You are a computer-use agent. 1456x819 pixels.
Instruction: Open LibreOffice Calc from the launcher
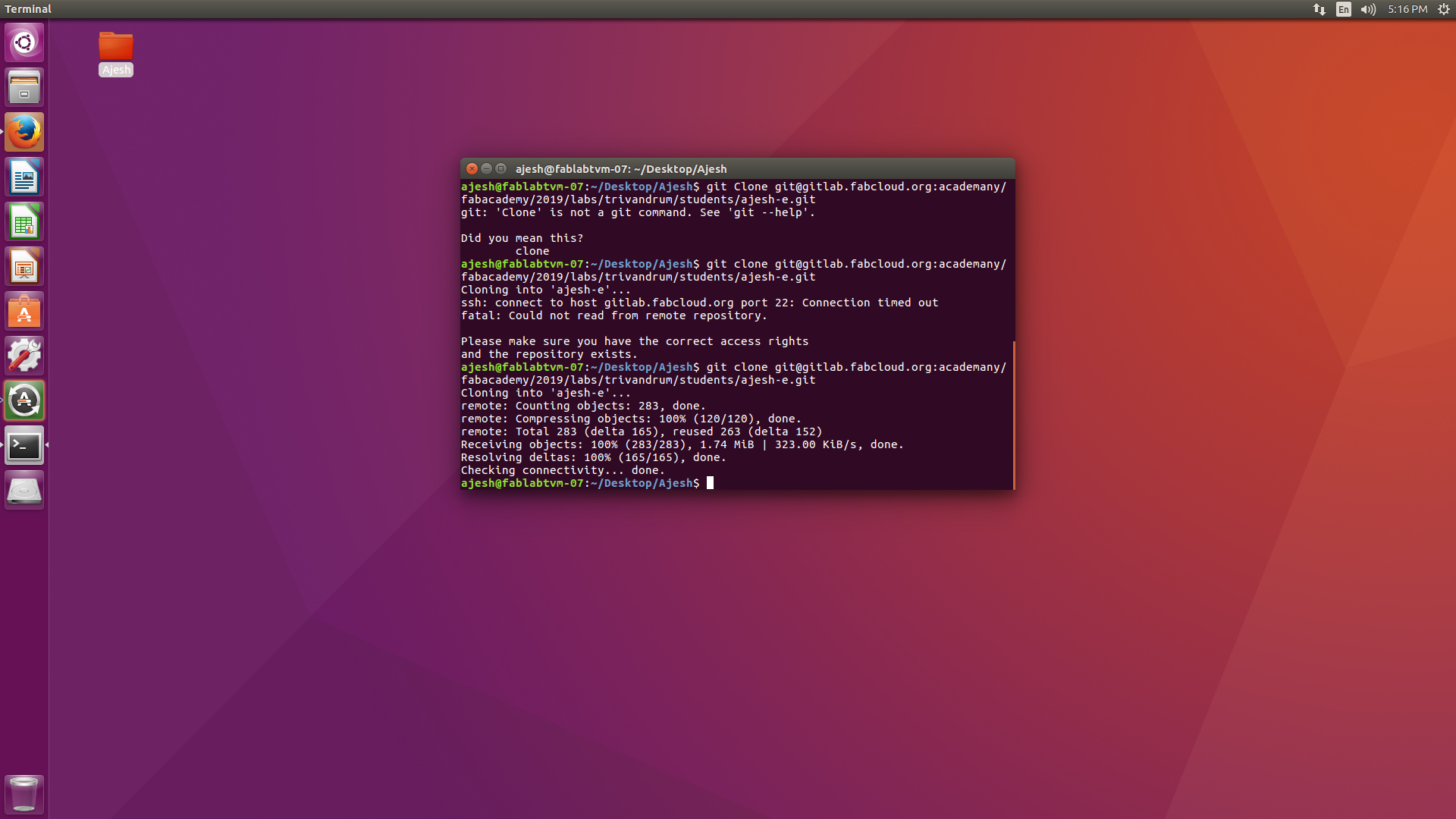coord(24,221)
